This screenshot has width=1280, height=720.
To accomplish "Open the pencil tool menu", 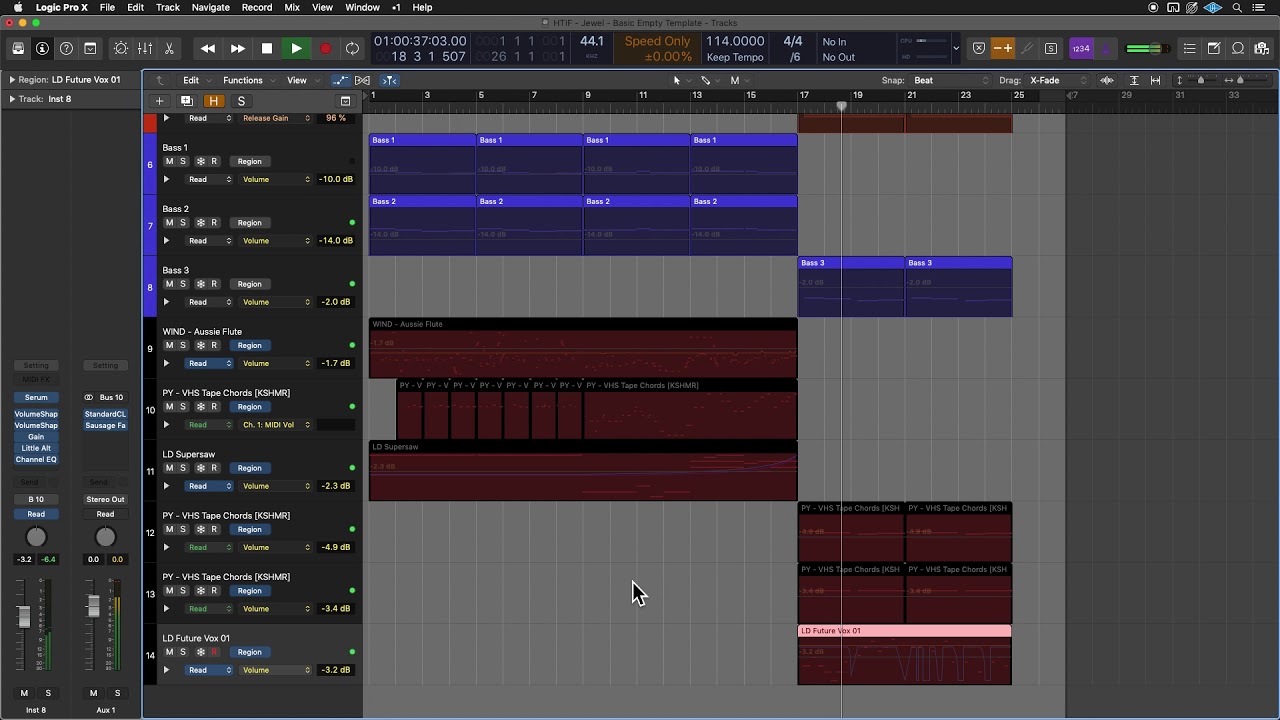I will [707, 80].
